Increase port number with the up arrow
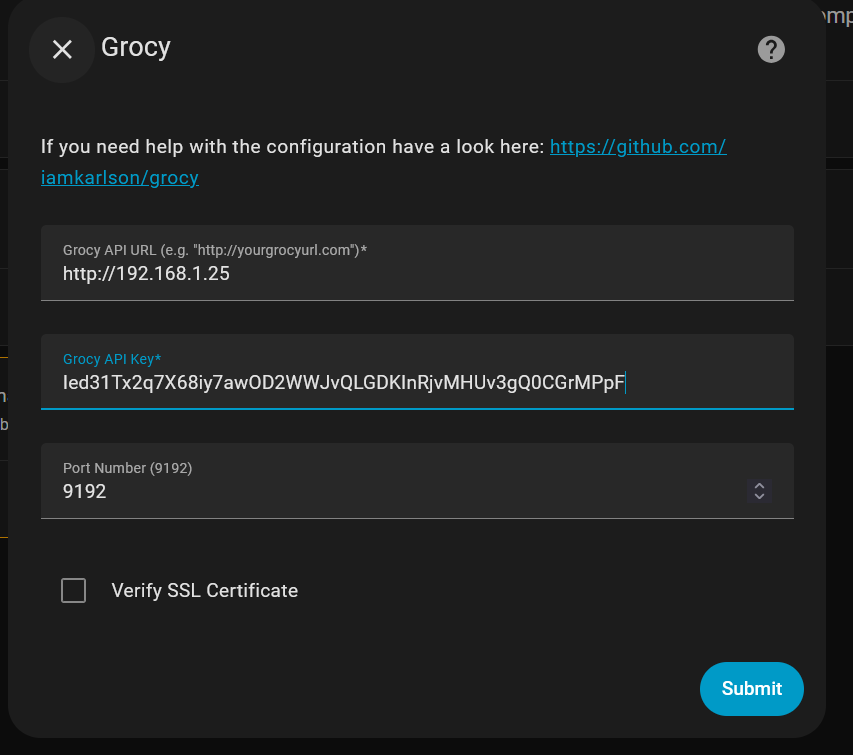Image resolution: width=853 pixels, height=755 pixels. [760, 485]
